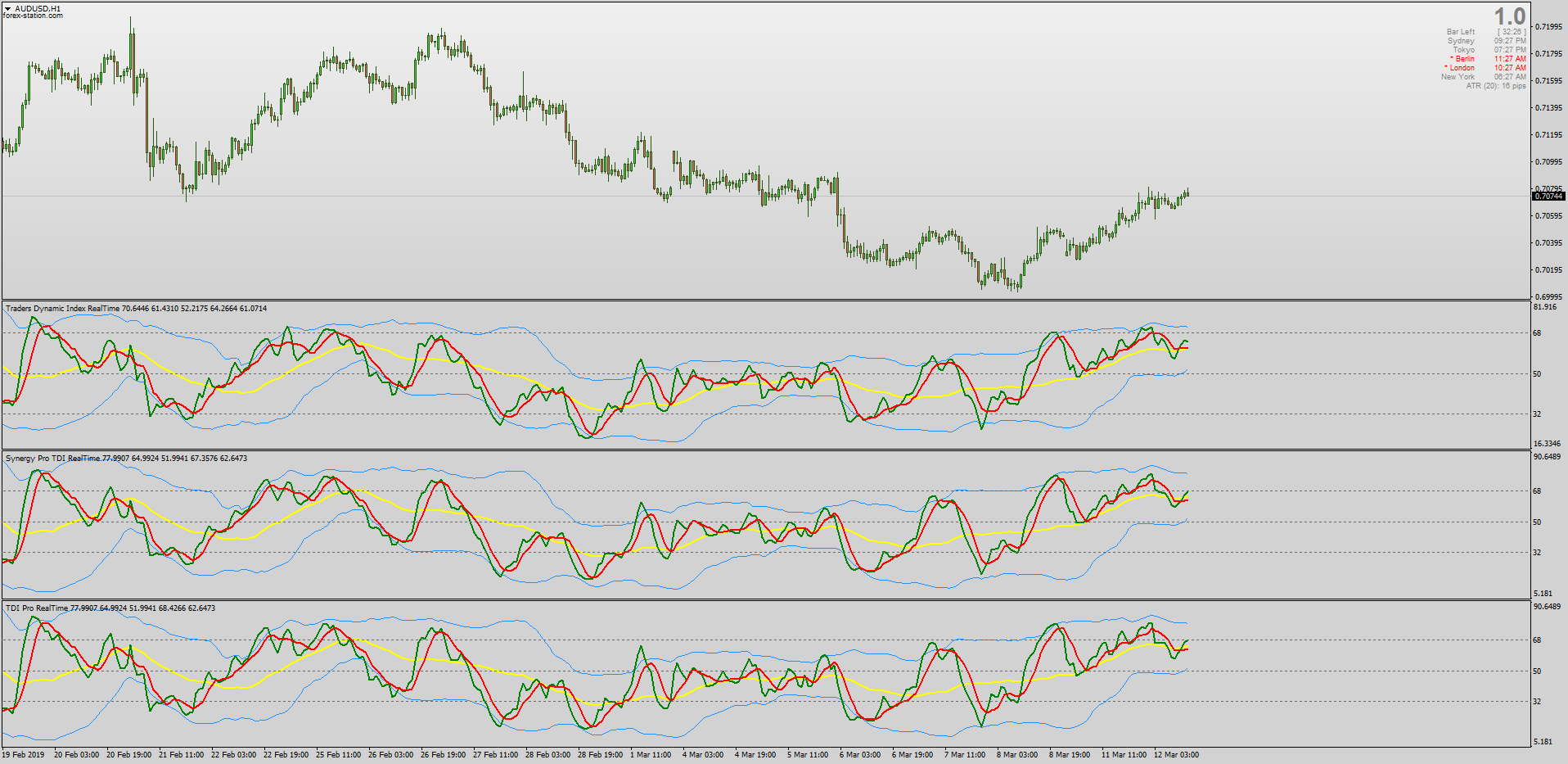Click the New York session label

click(1458, 77)
